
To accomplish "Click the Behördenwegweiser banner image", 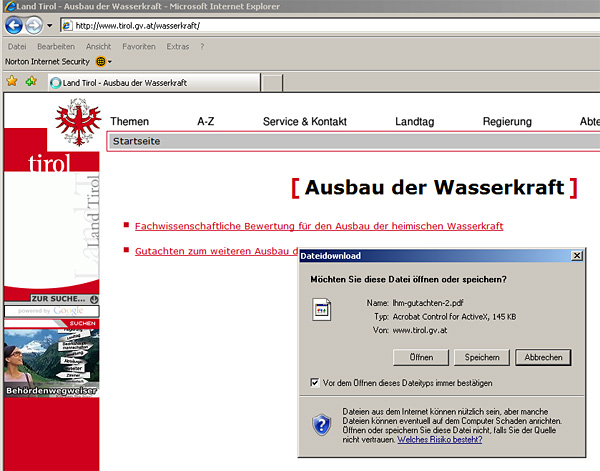I will coord(51,358).
